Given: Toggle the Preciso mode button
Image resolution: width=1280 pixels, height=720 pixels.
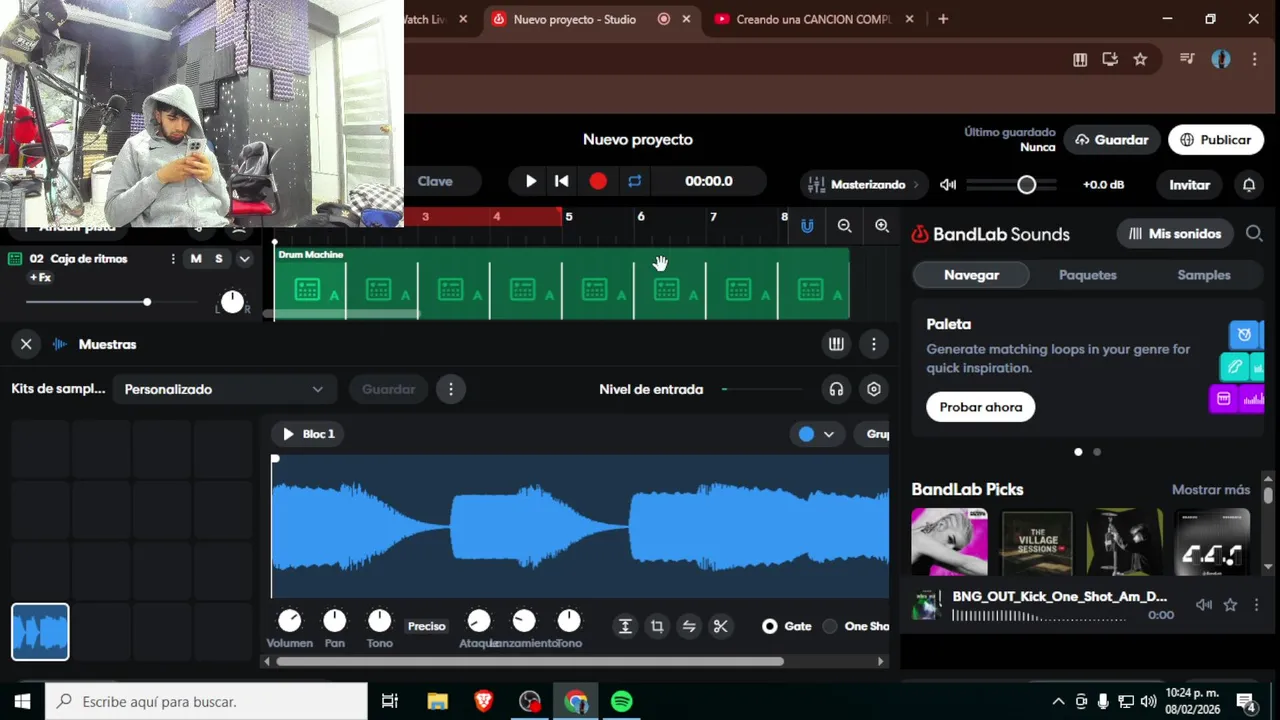Looking at the screenshot, I should [426, 626].
